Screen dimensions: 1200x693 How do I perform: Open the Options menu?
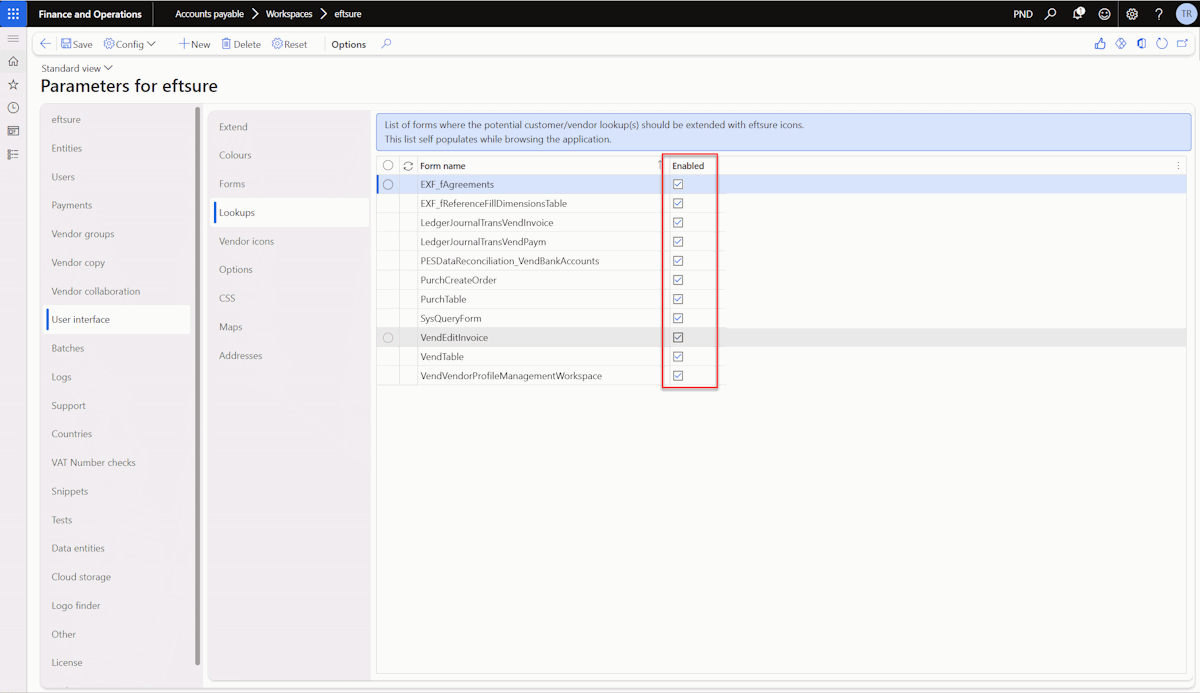[349, 44]
